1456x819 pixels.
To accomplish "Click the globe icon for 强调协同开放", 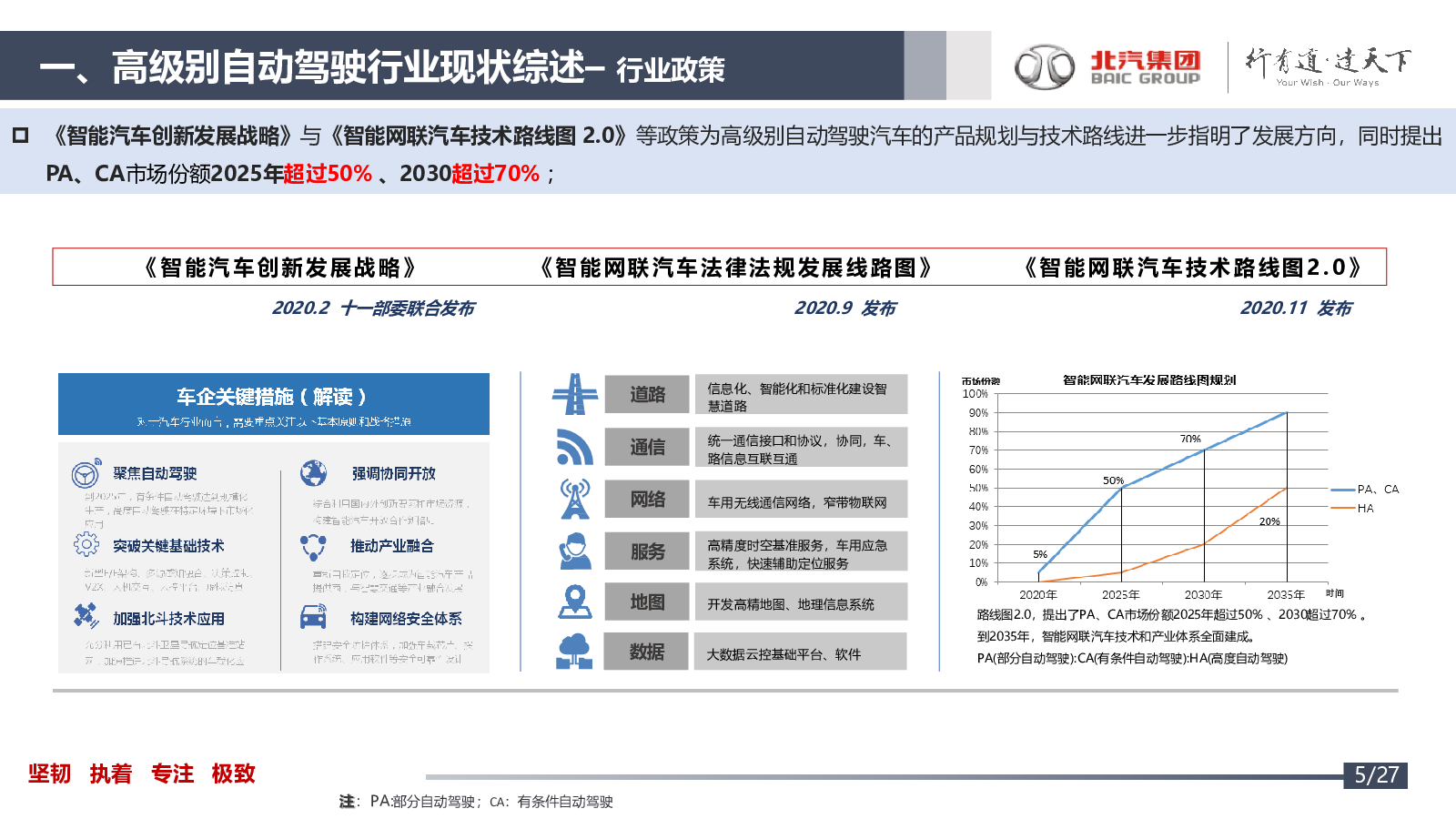I will click(314, 473).
